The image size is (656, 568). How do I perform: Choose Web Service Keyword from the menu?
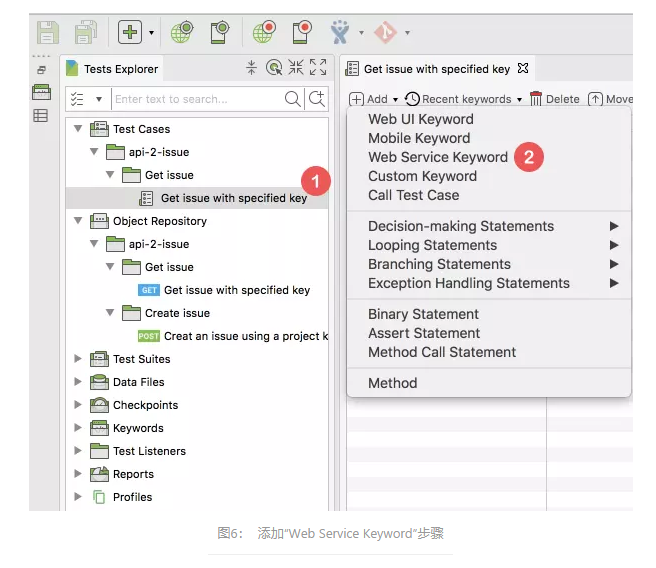438,157
